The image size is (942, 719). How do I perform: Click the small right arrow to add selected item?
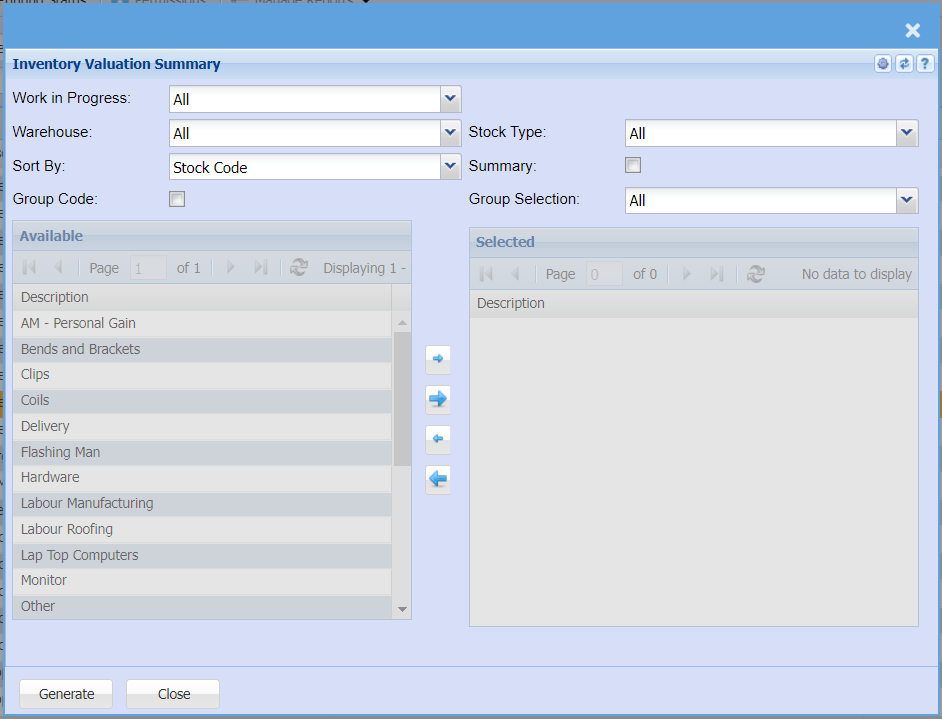click(437, 358)
